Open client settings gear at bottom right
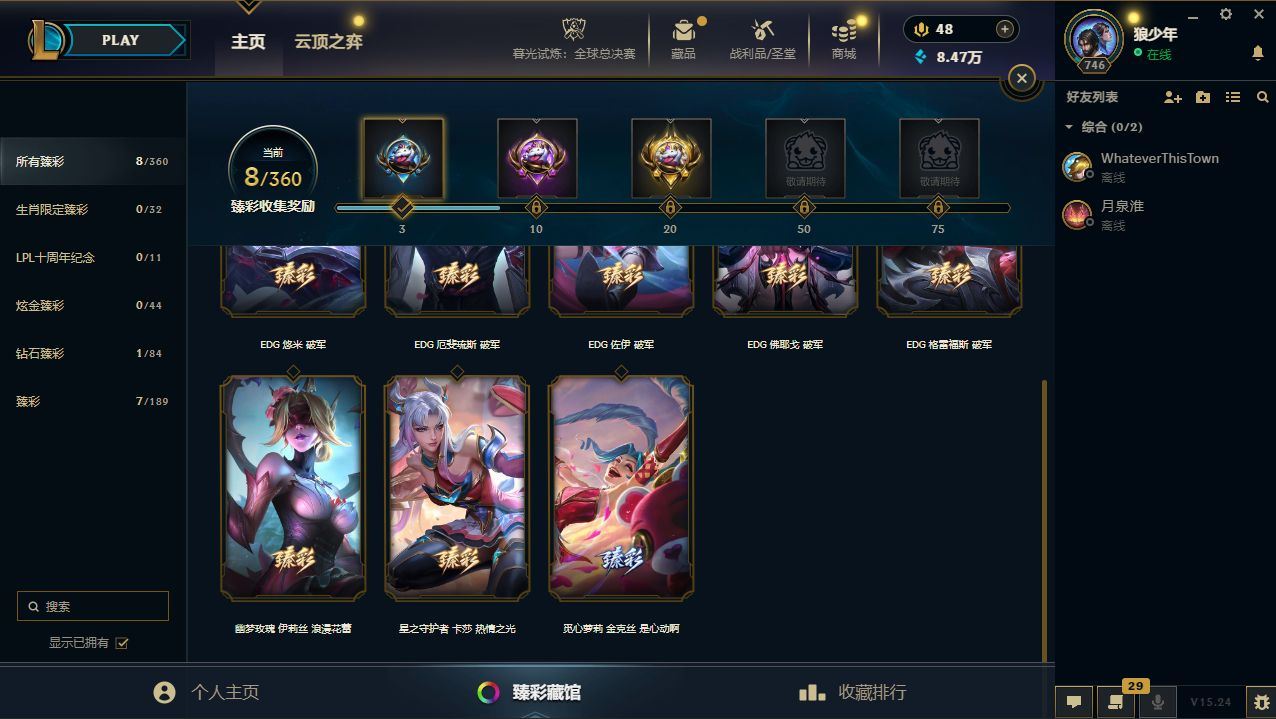1276x719 pixels. 1260,702
